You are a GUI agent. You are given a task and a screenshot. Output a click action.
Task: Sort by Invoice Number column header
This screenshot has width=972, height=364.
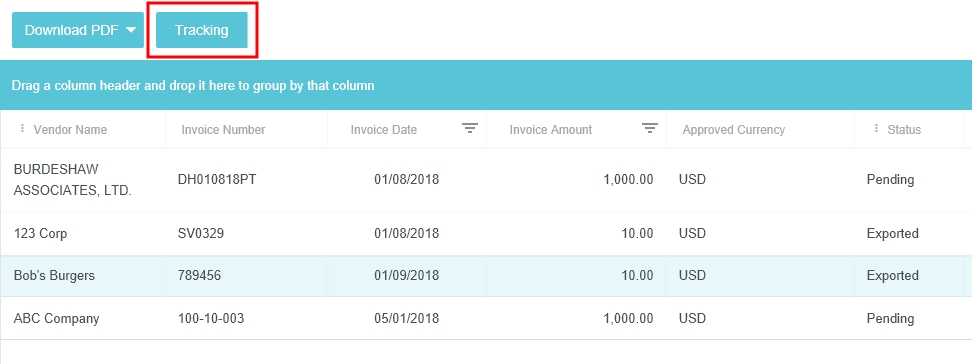[x=223, y=130]
